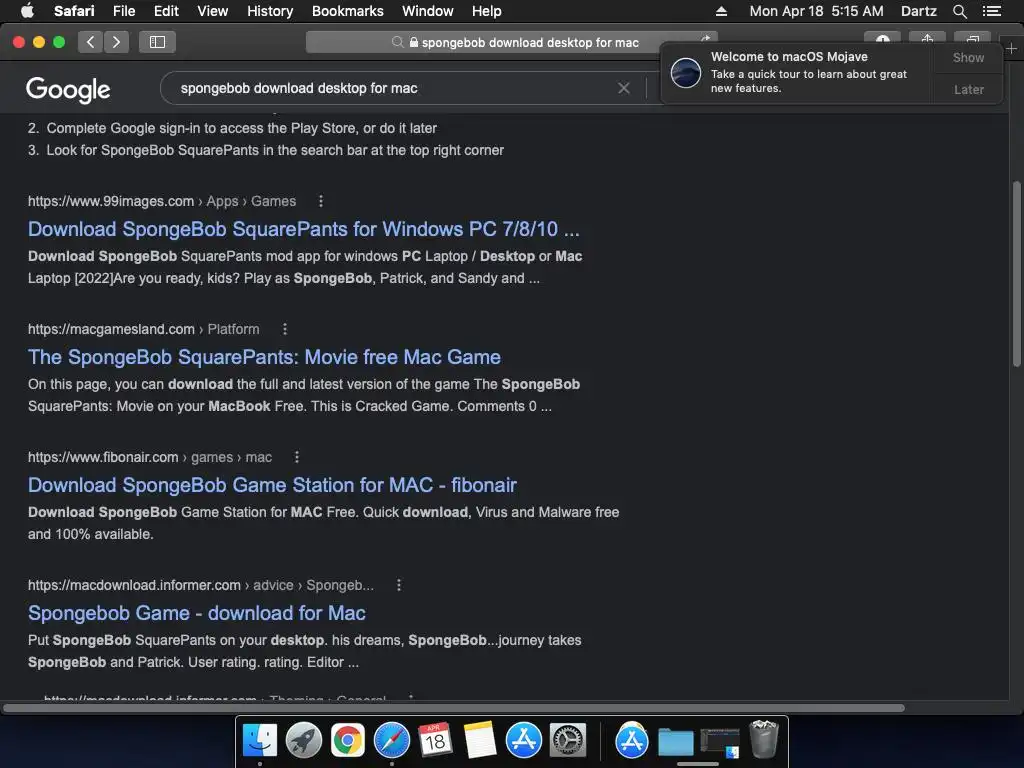This screenshot has width=1024, height=768.
Task: Open Download SpongeBob SquarePants for Windows PC link
Action: [x=304, y=229]
